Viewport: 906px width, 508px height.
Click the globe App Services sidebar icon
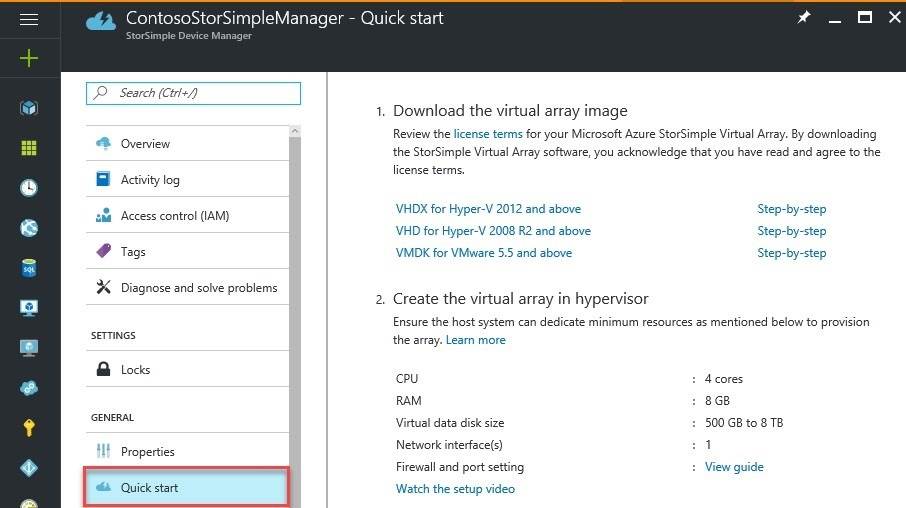click(x=29, y=228)
